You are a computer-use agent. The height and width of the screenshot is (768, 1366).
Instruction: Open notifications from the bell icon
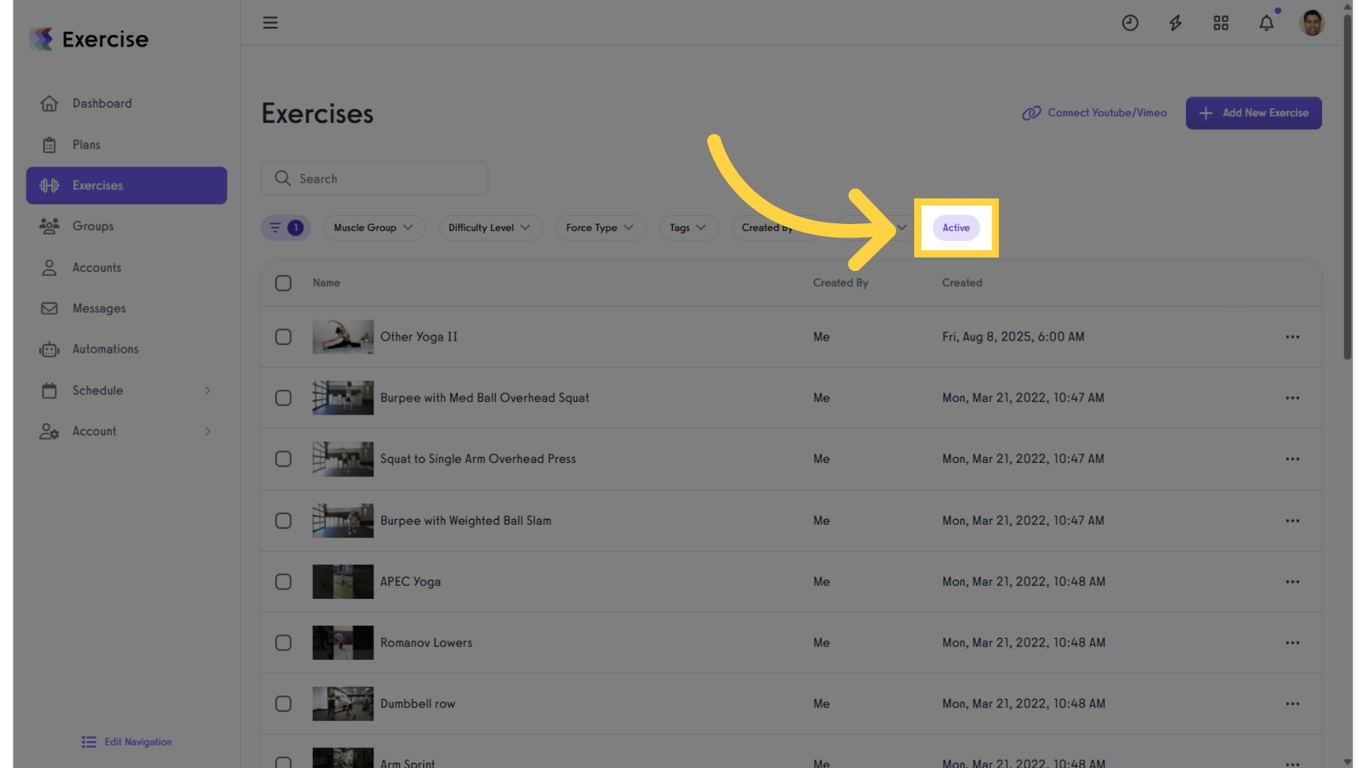pyautogui.click(x=1266, y=22)
